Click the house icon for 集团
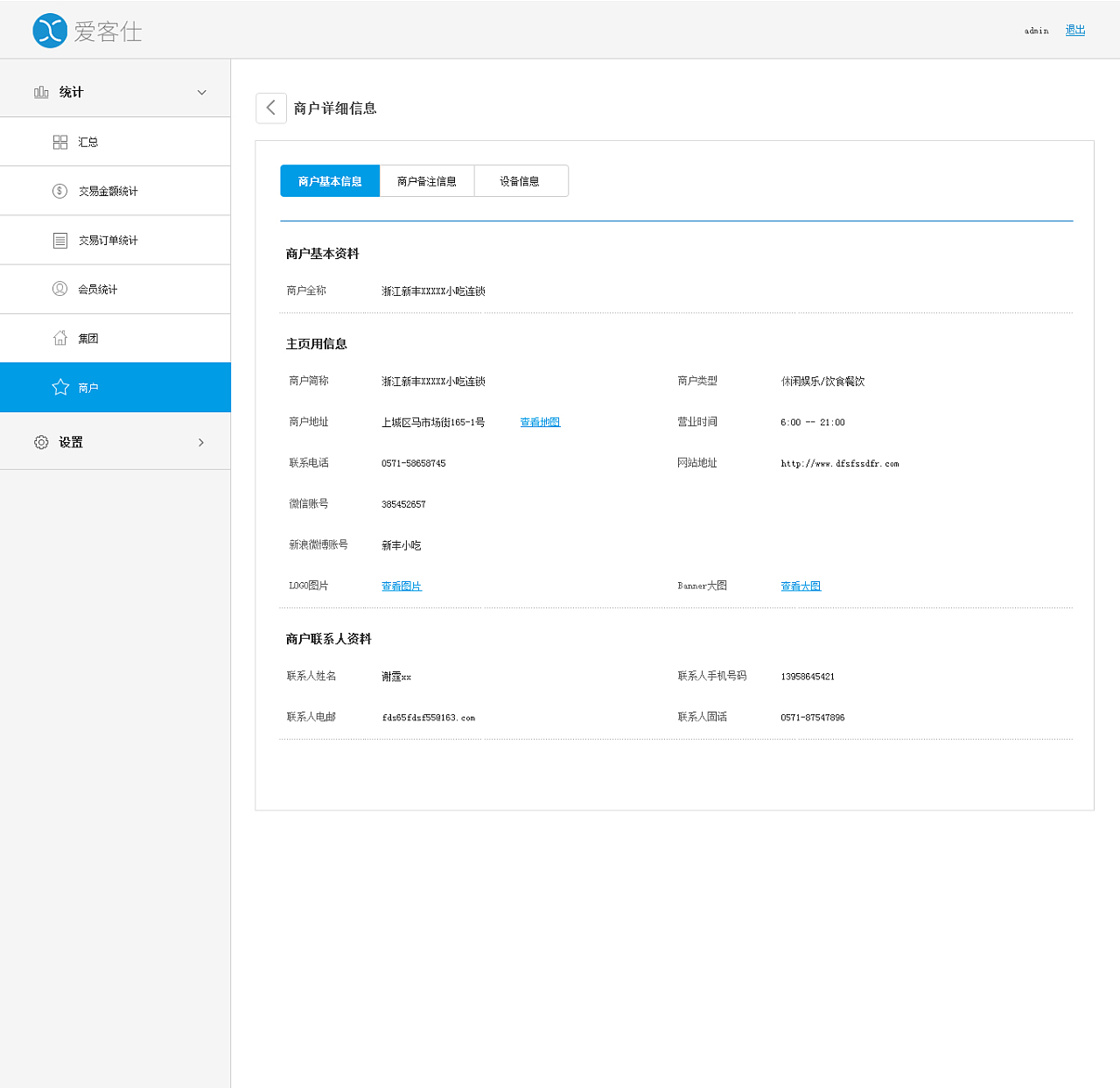Screen dimensions: 1120x1088 [x=60, y=338]
